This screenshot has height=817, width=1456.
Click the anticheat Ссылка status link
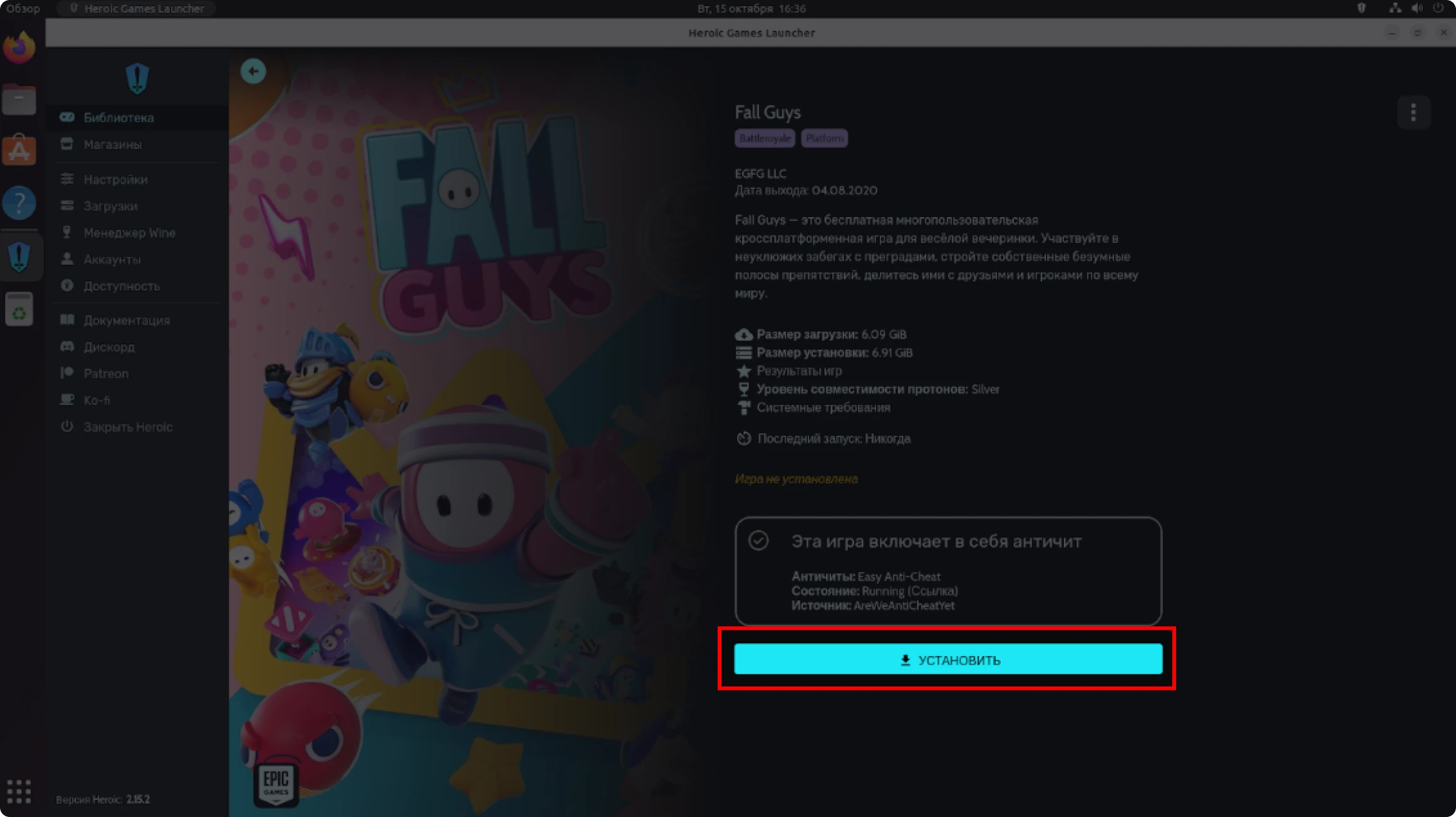pyautogui.click(x=932, y=591)
